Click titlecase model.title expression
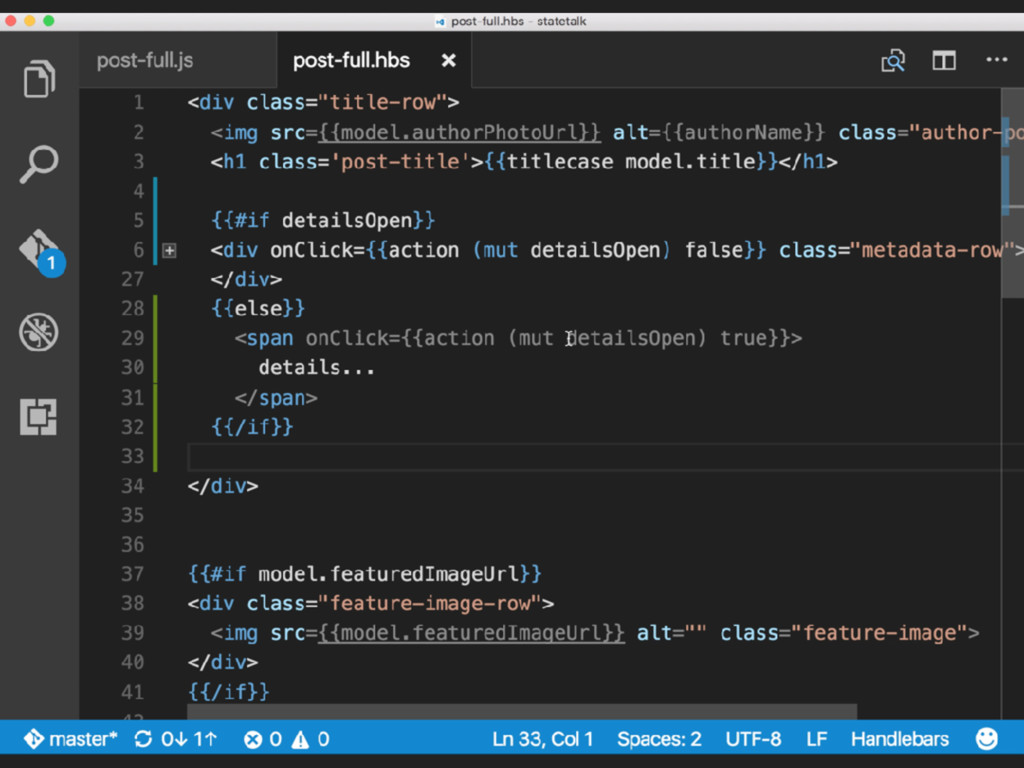Screen dimensions: 1024x768 (x=631, y=161)
